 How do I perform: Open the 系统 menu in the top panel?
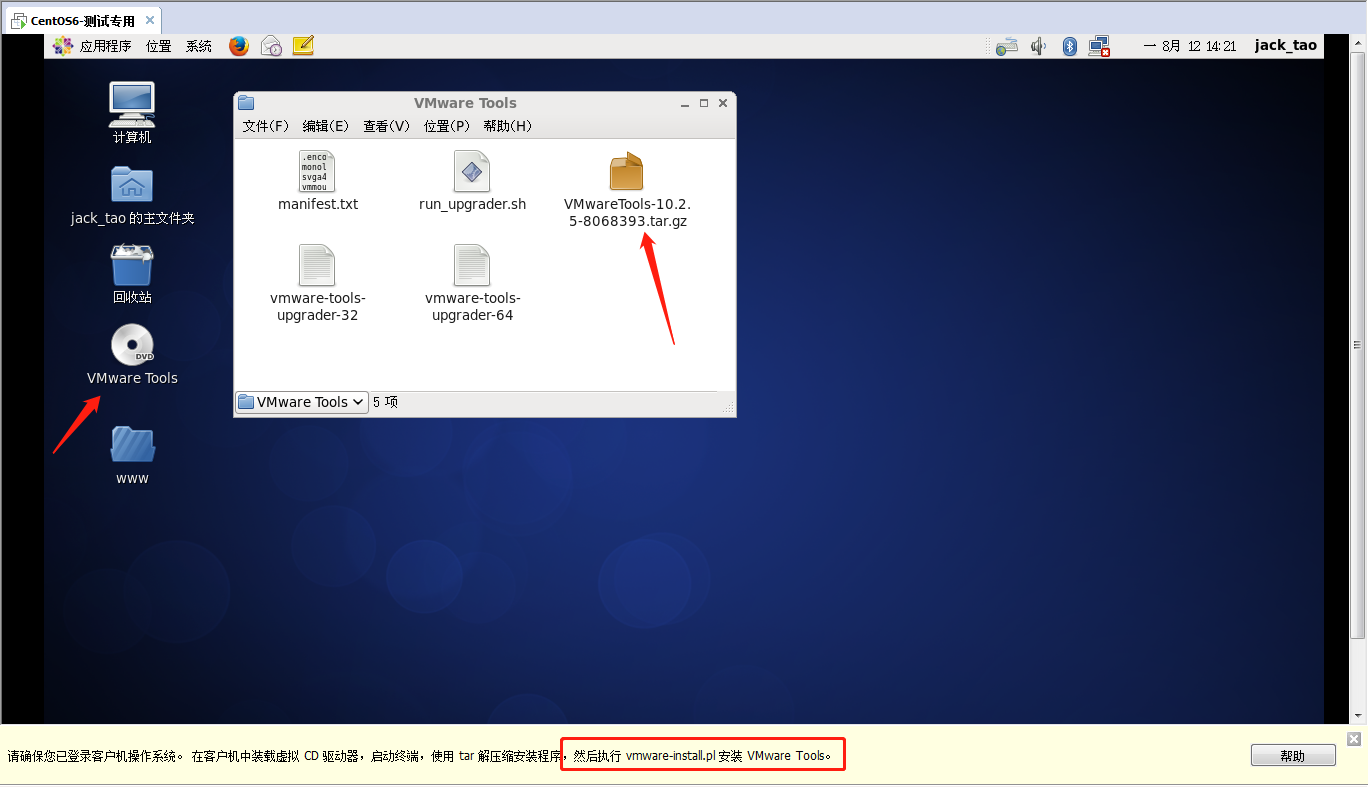pos(199,46)
